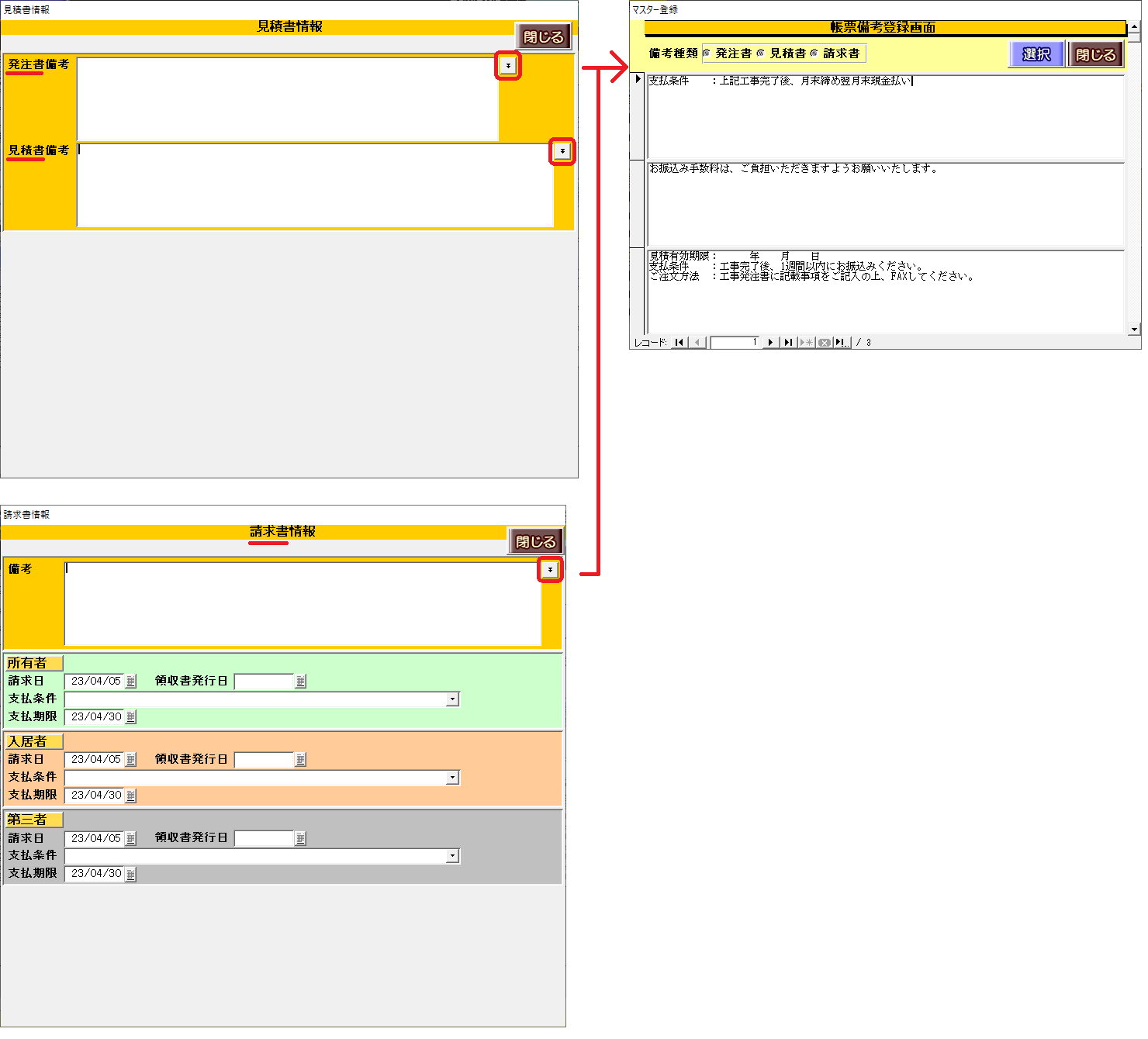Screen dimensions: 1148x1039
Task: Open calendar for 第三者 領収書発行日
Action: (300, 838)
